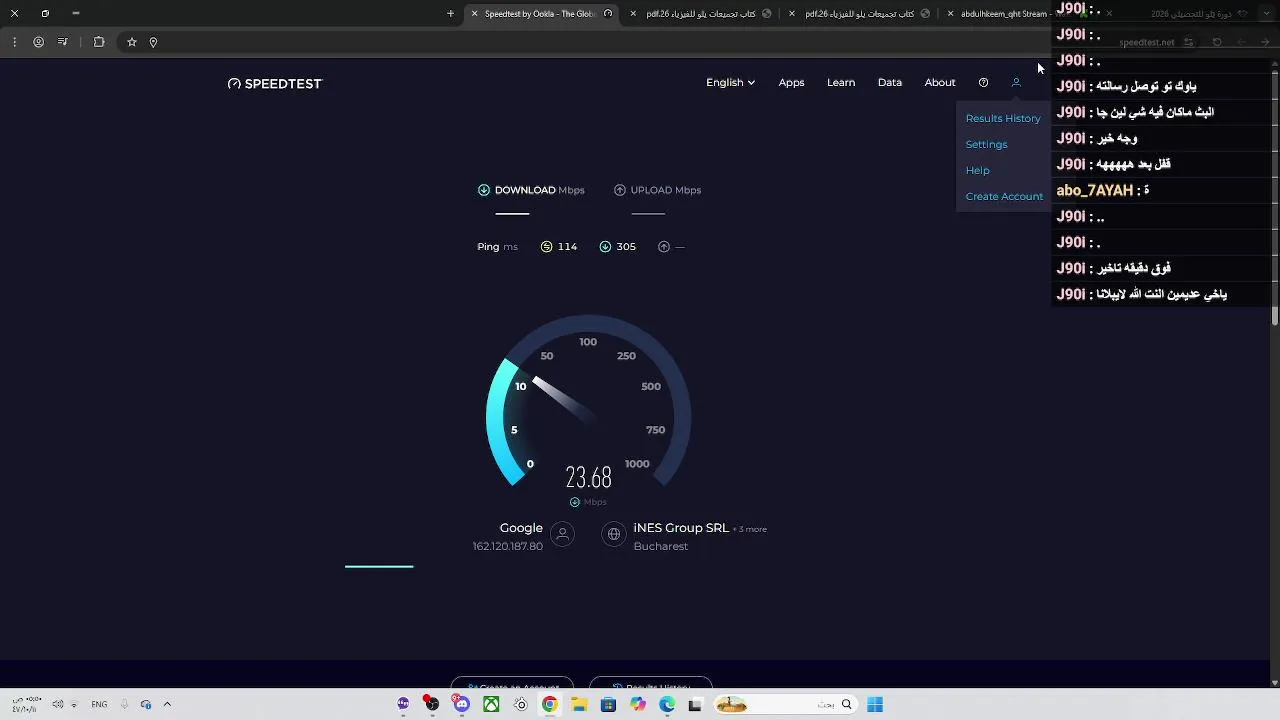The height and width of the screenshot is (720, 1280).
Task: Click the test progress bar below the gauge
Action: 379,567
